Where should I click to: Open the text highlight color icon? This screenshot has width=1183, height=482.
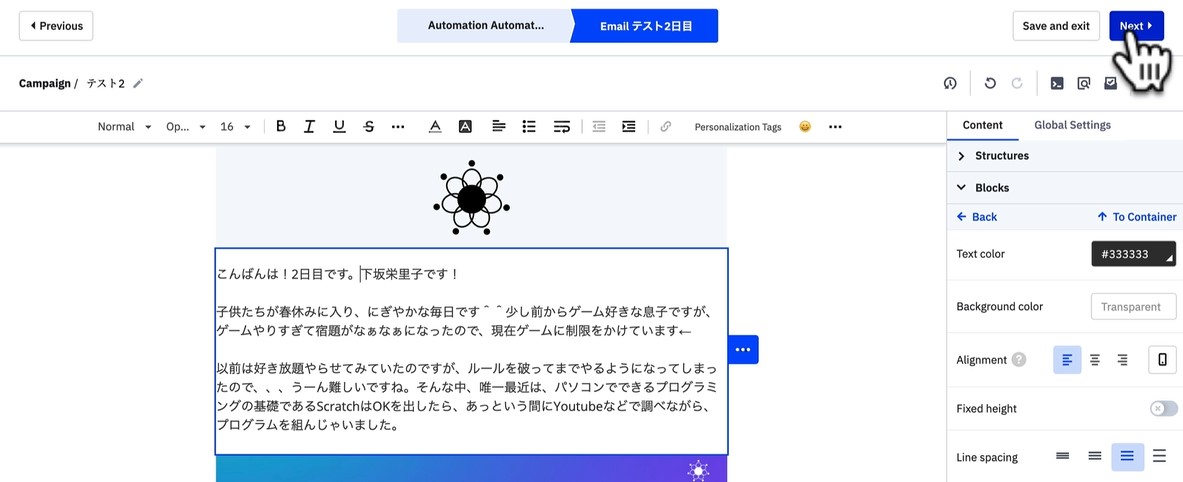466,127
